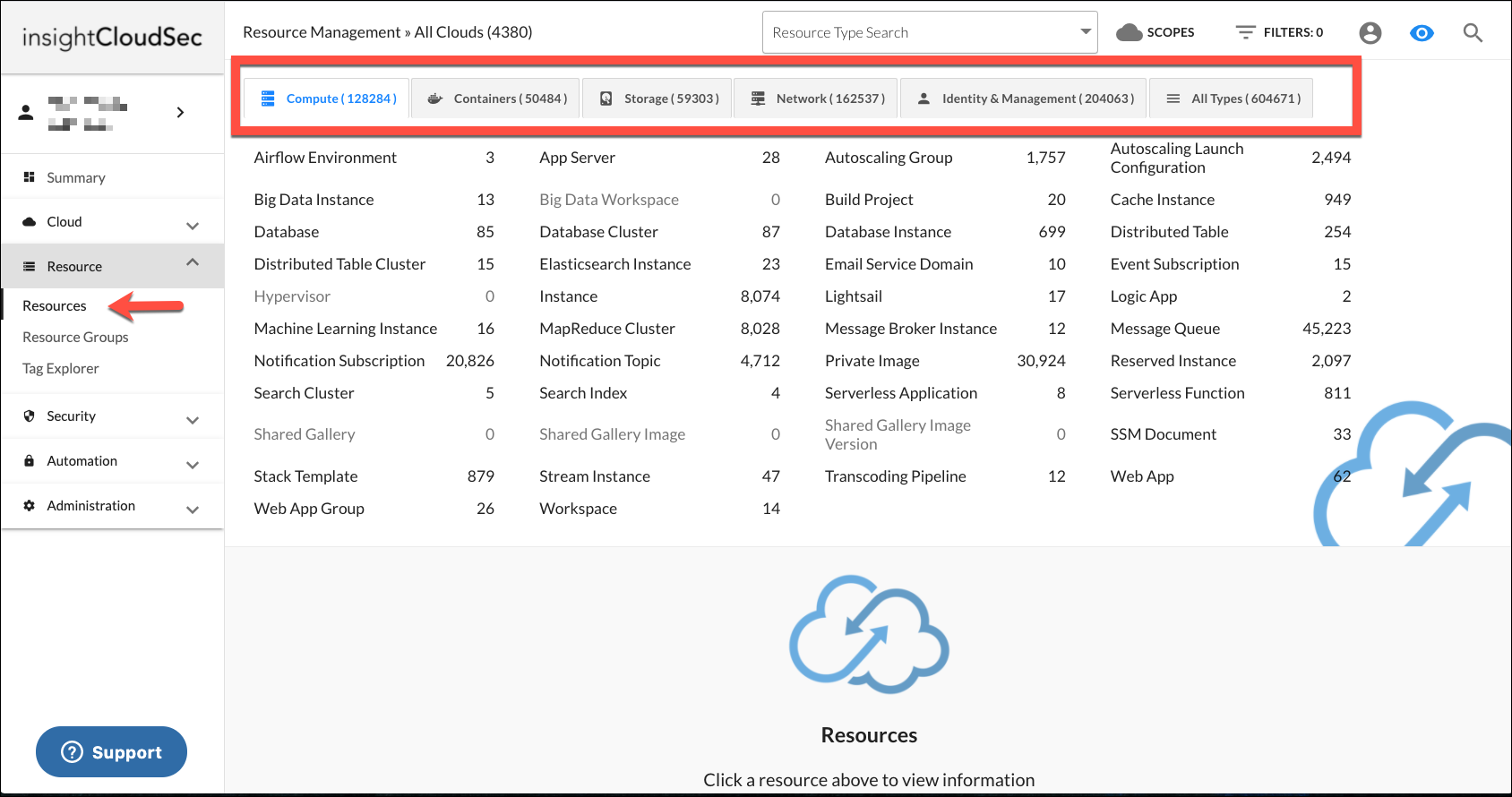
Task: Select Elasticsearch Instance resource type
Action: click(x=615, y=264)
